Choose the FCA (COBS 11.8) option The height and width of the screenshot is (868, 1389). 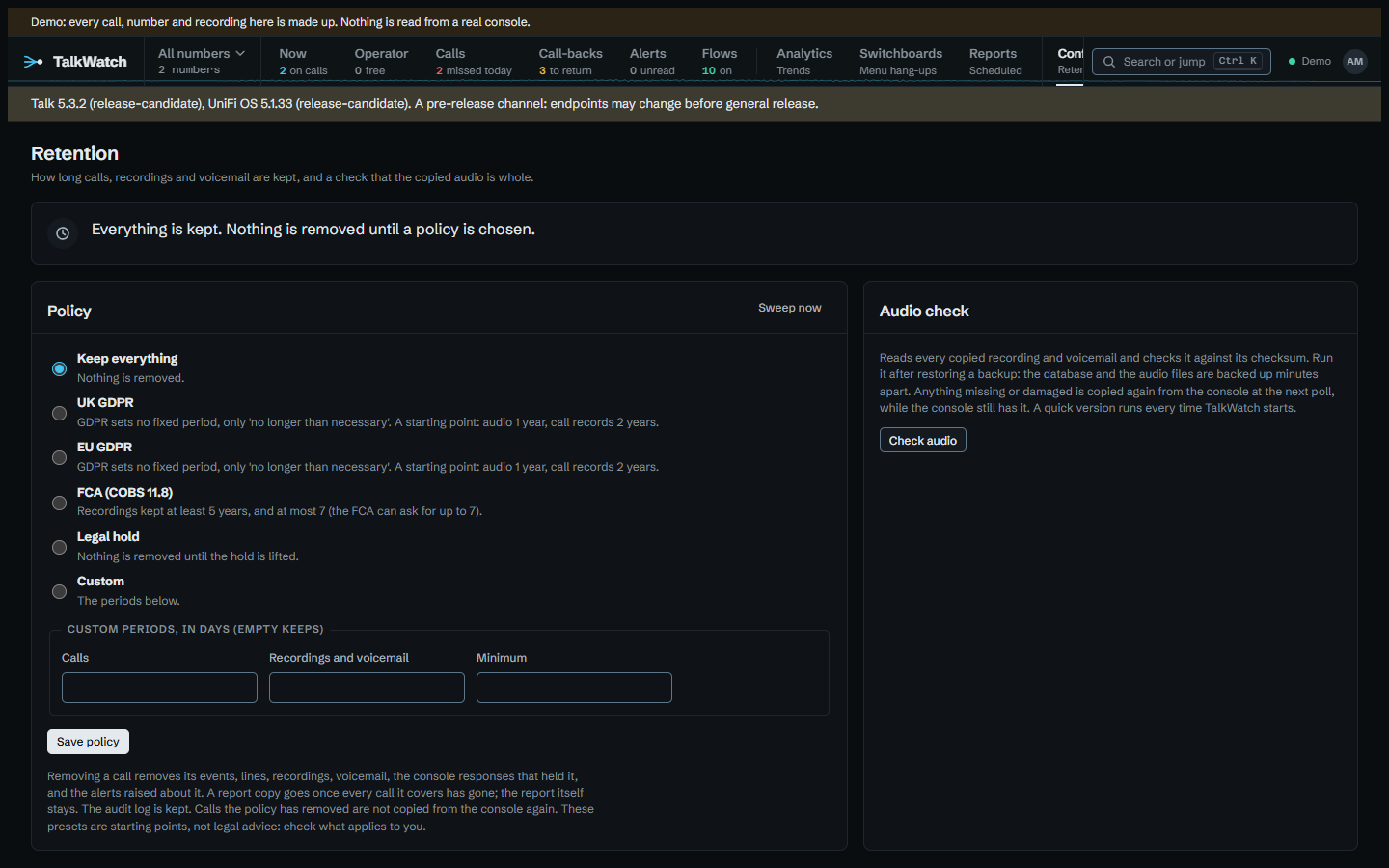pyautogui.click(x=59, y=502)
